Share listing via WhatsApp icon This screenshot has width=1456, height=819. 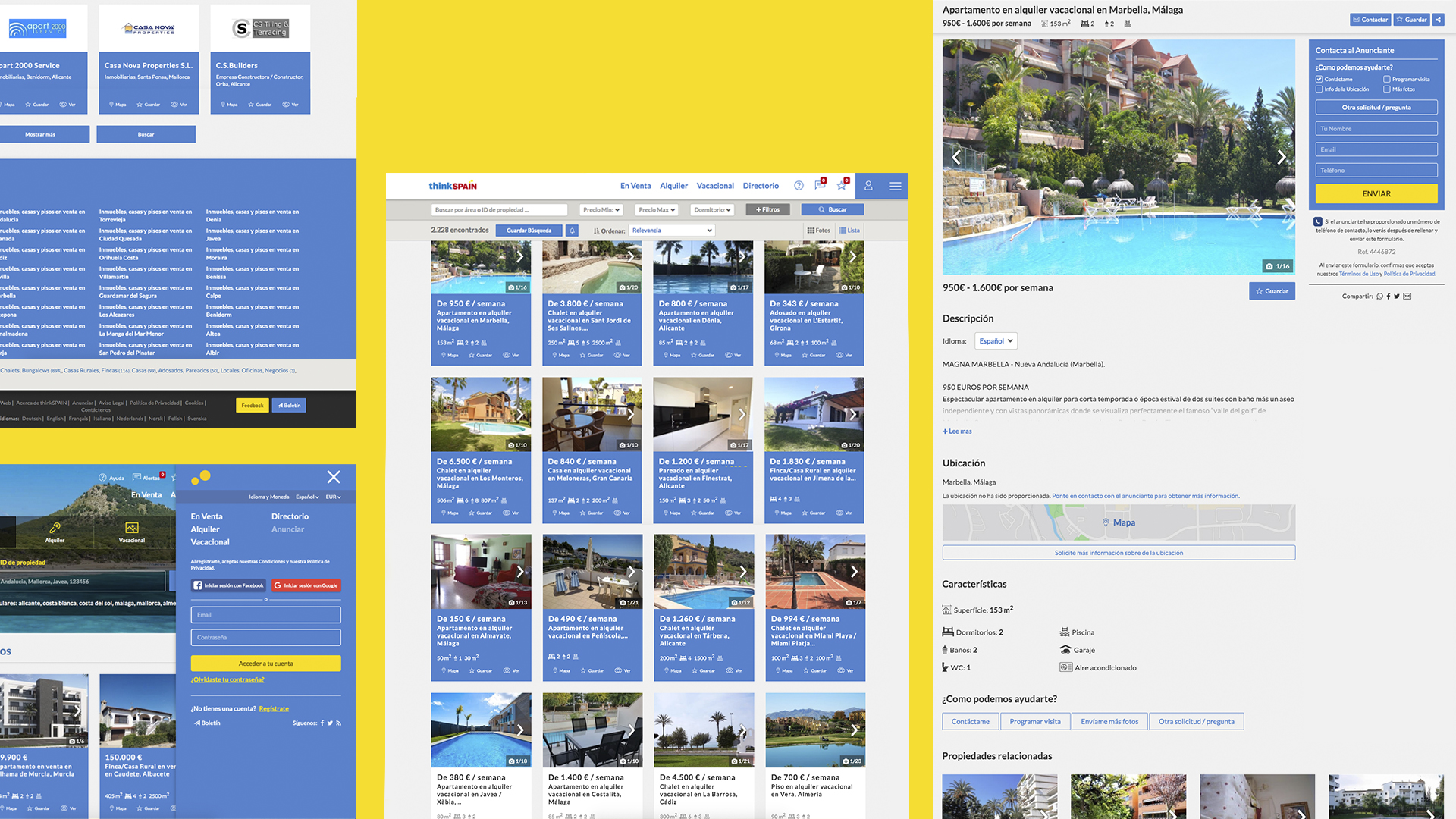1379,297
